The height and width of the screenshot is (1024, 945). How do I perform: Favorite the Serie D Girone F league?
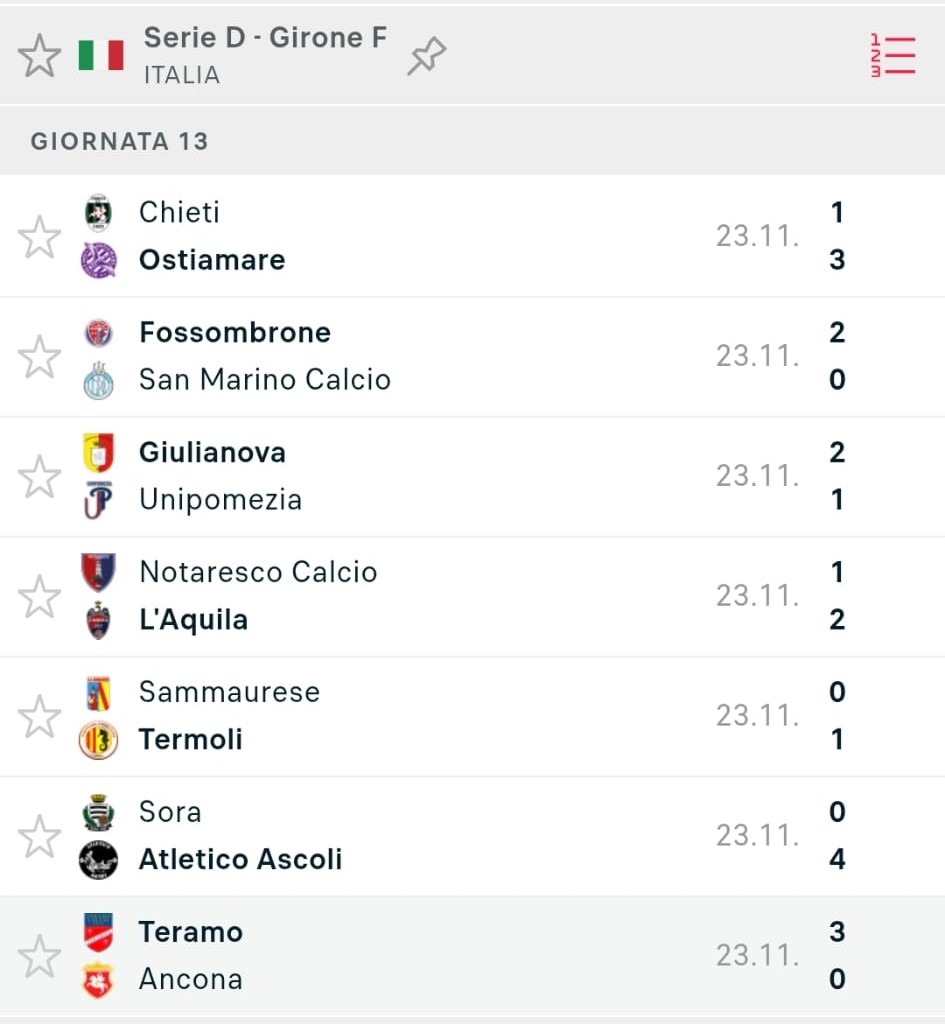[40, 56]
